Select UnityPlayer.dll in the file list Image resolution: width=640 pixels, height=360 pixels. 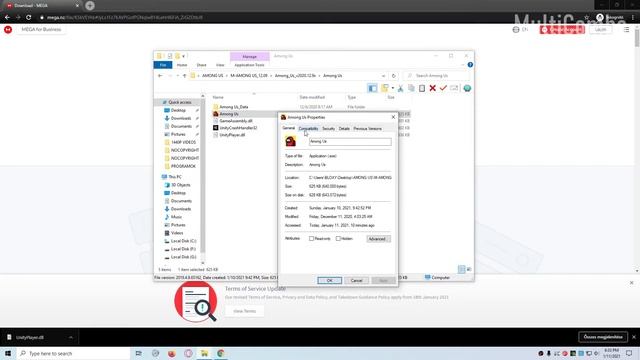click(x=232, y=135)
